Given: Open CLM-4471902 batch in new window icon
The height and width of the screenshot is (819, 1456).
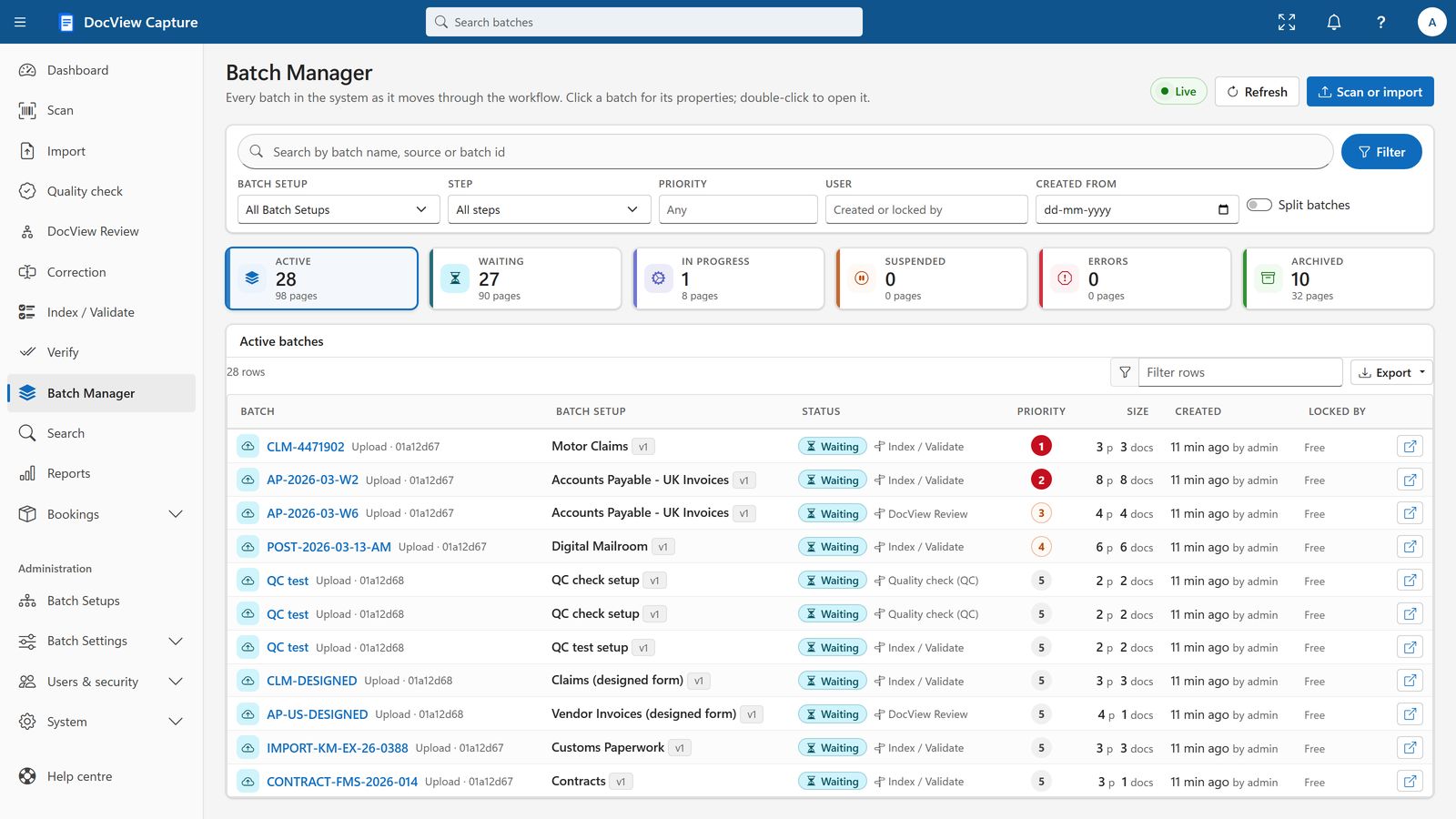Looking at the screenshot, I should [x=1410, y=447].
